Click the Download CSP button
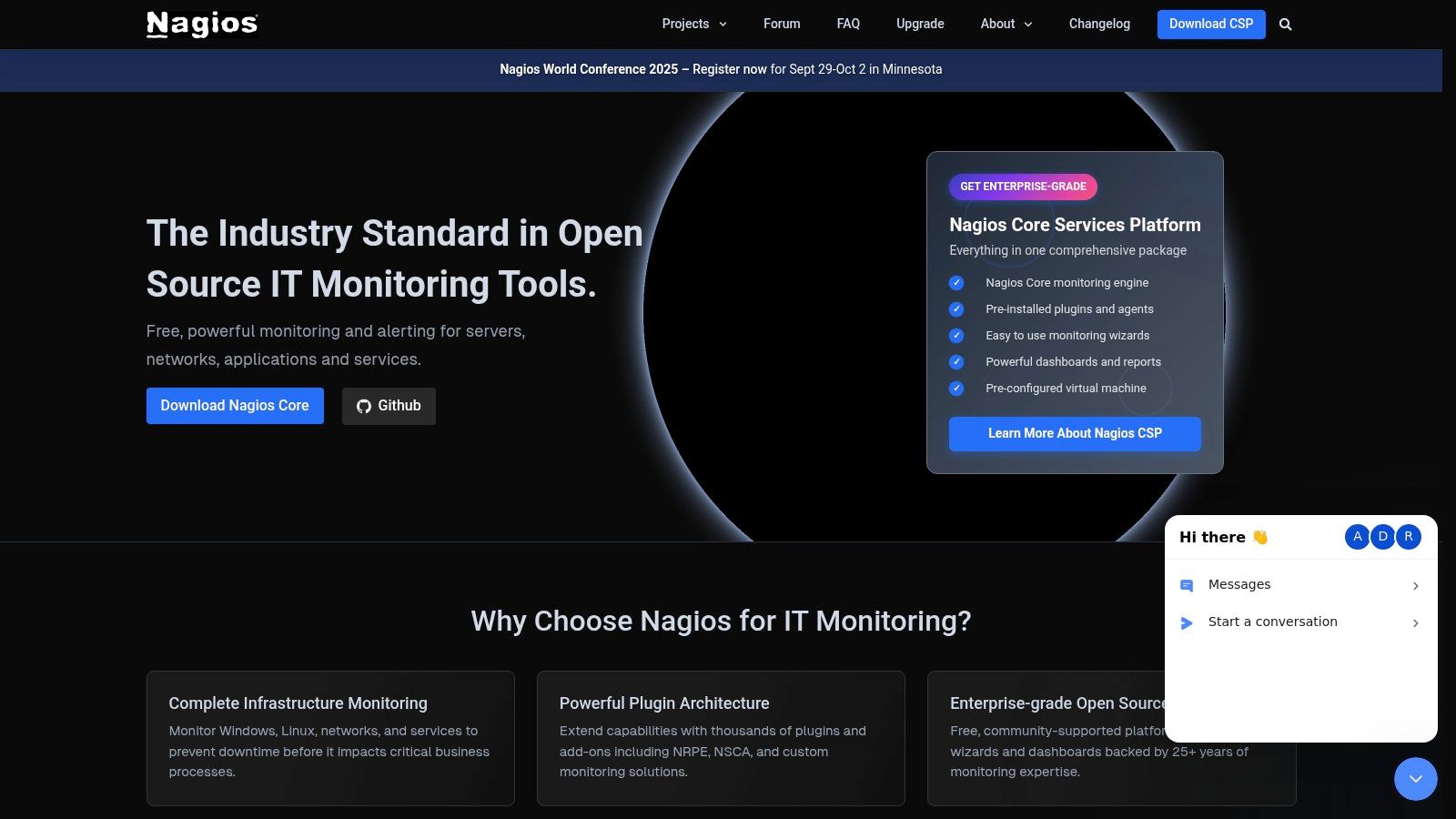The height and width of the screenshot is (819, 1456). pos(1211,25)
